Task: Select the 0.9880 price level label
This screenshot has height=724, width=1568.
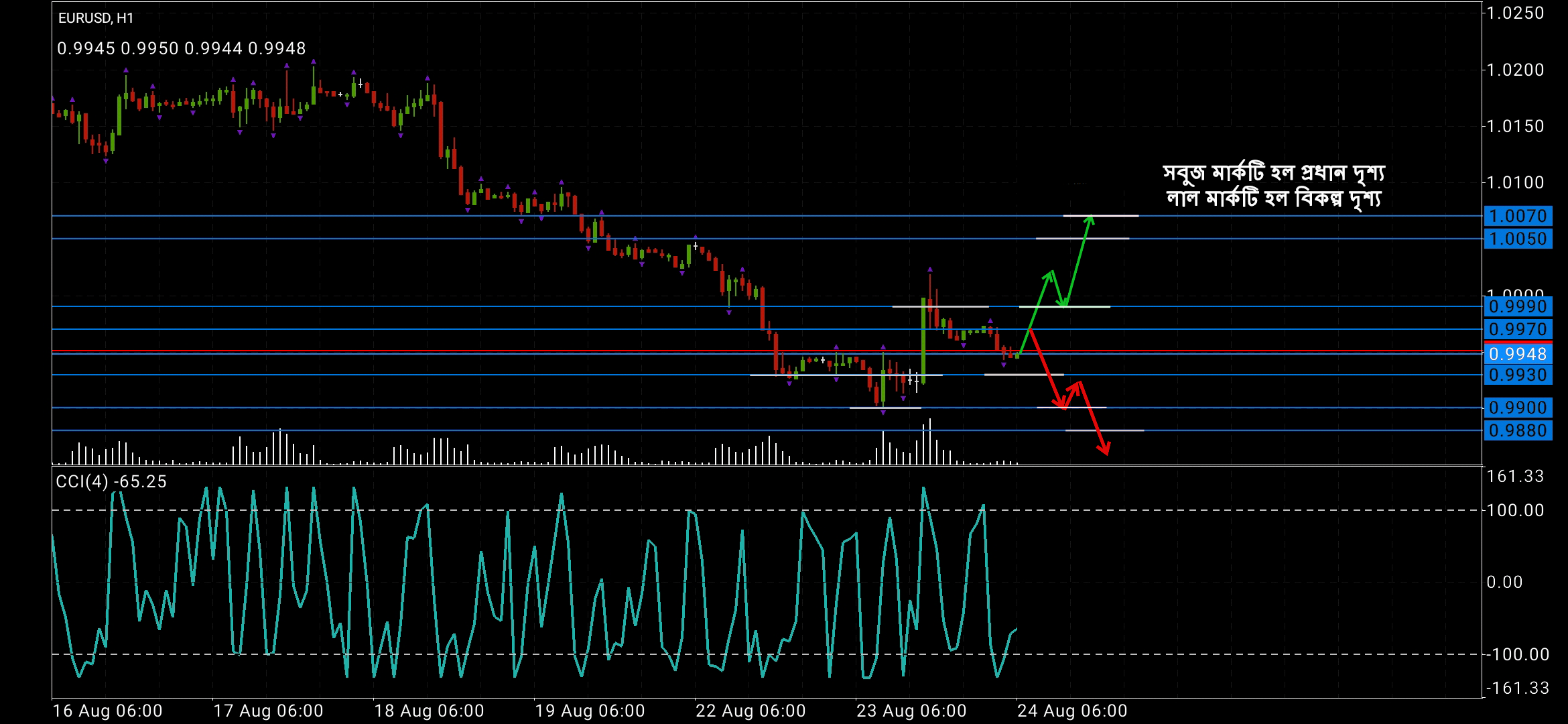Action: click(1518, 430)
